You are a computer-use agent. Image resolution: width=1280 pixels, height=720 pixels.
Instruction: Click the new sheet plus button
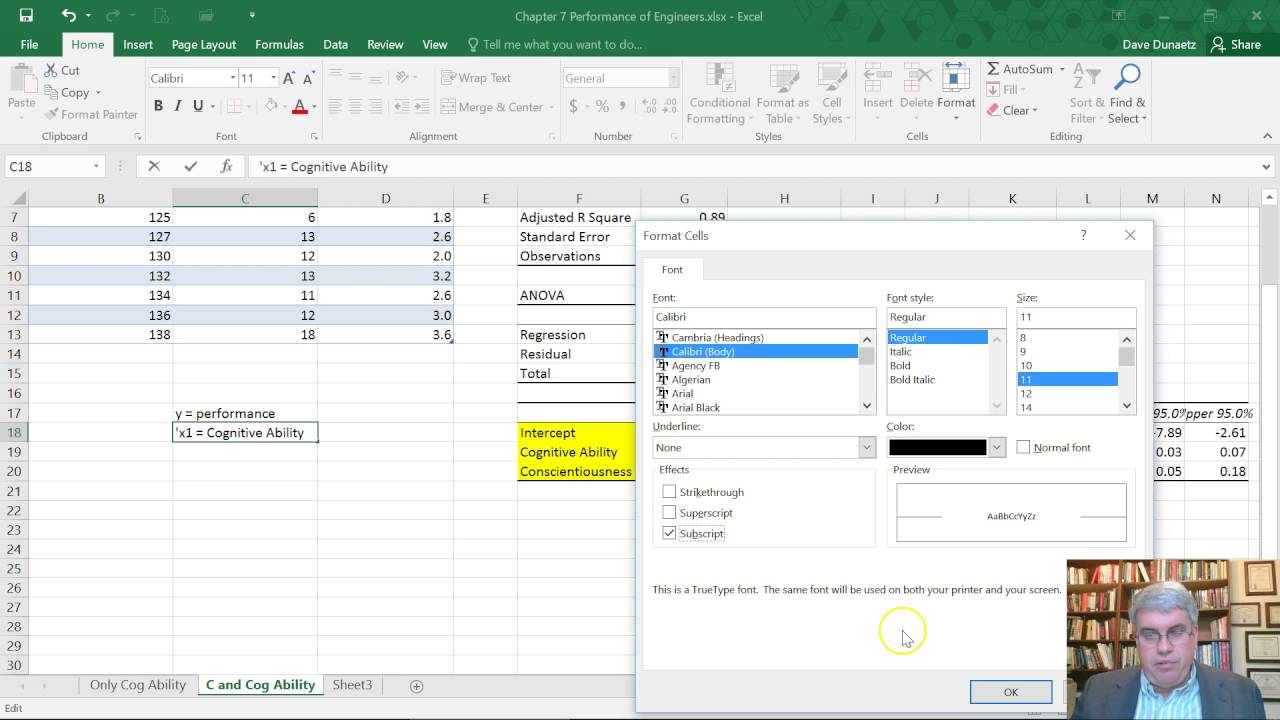pos(417,686)
